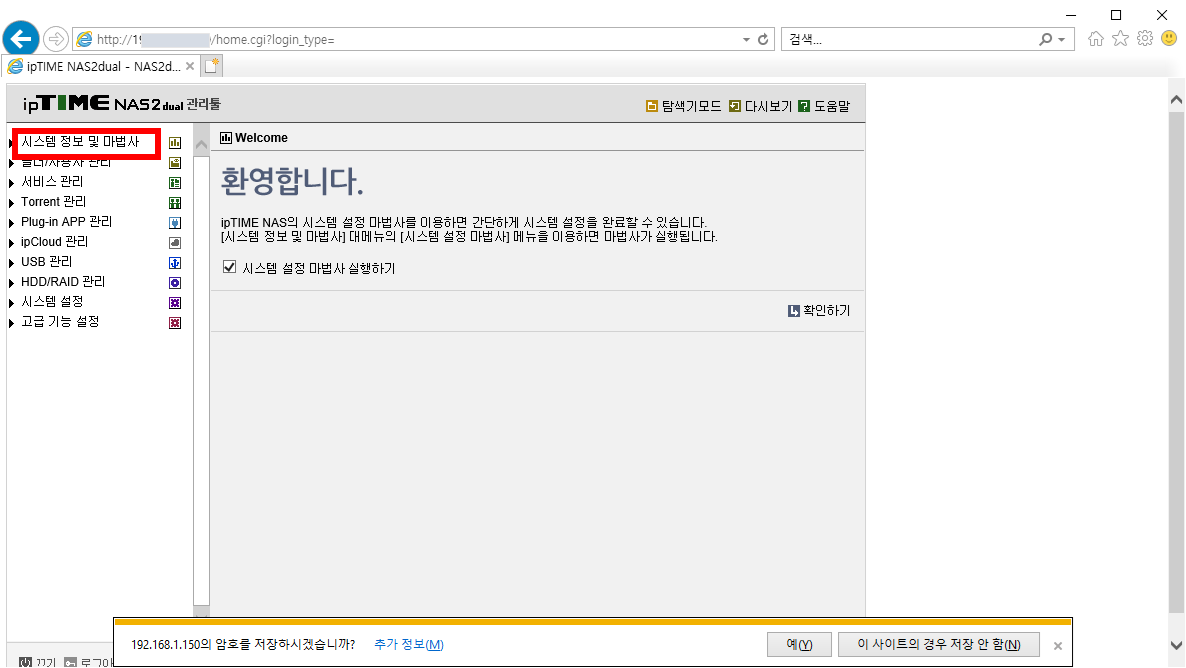Open the 추가 정보(M) link
This screenshot has width=1186, height=668.
click(x=409, y=645)
